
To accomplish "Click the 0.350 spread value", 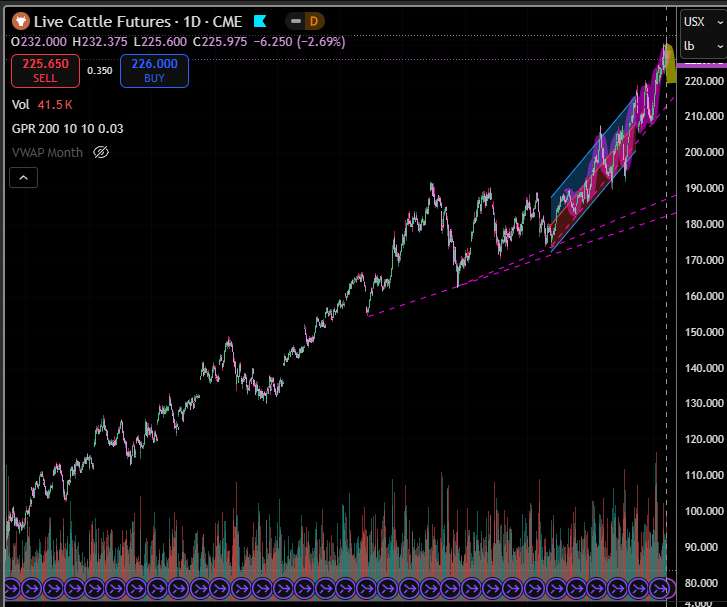I will click(100, 70).
